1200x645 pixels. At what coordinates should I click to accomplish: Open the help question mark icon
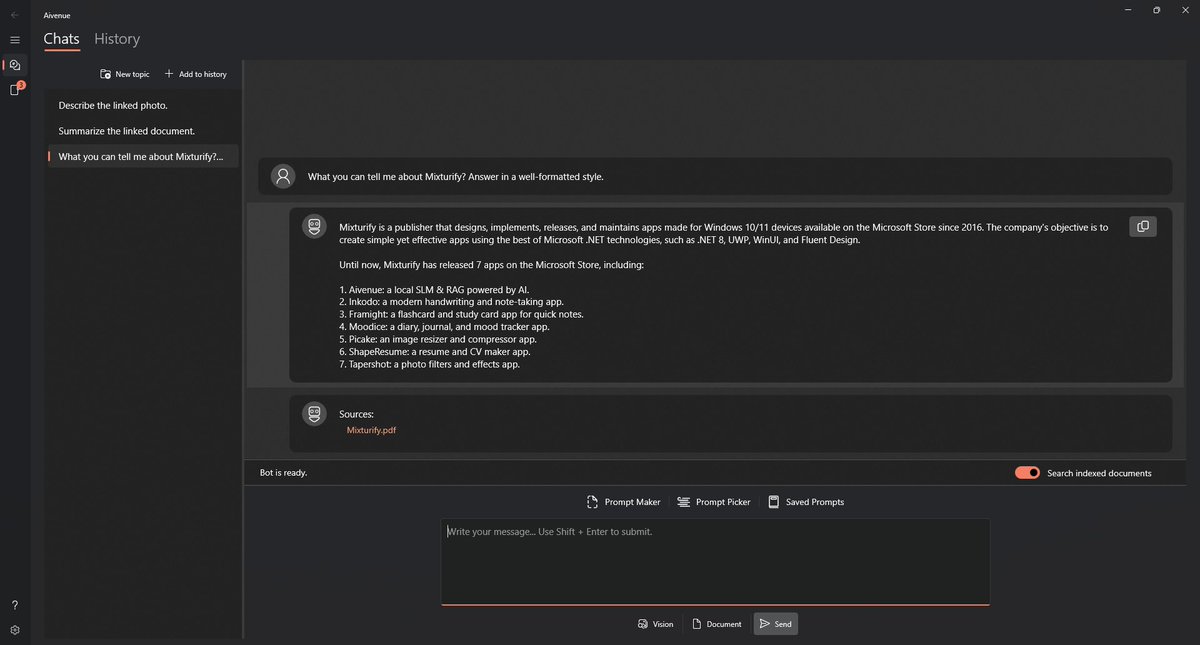(15, 605)
